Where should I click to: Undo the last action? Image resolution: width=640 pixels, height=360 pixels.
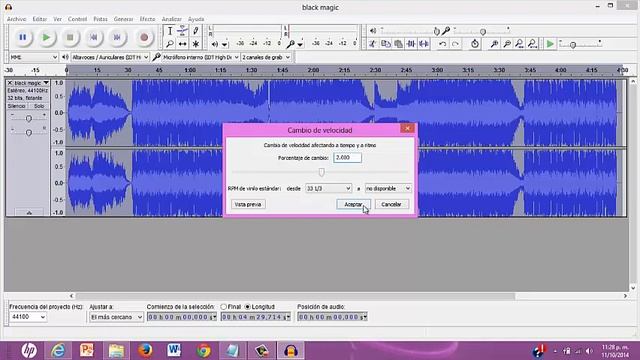(442, 44)
